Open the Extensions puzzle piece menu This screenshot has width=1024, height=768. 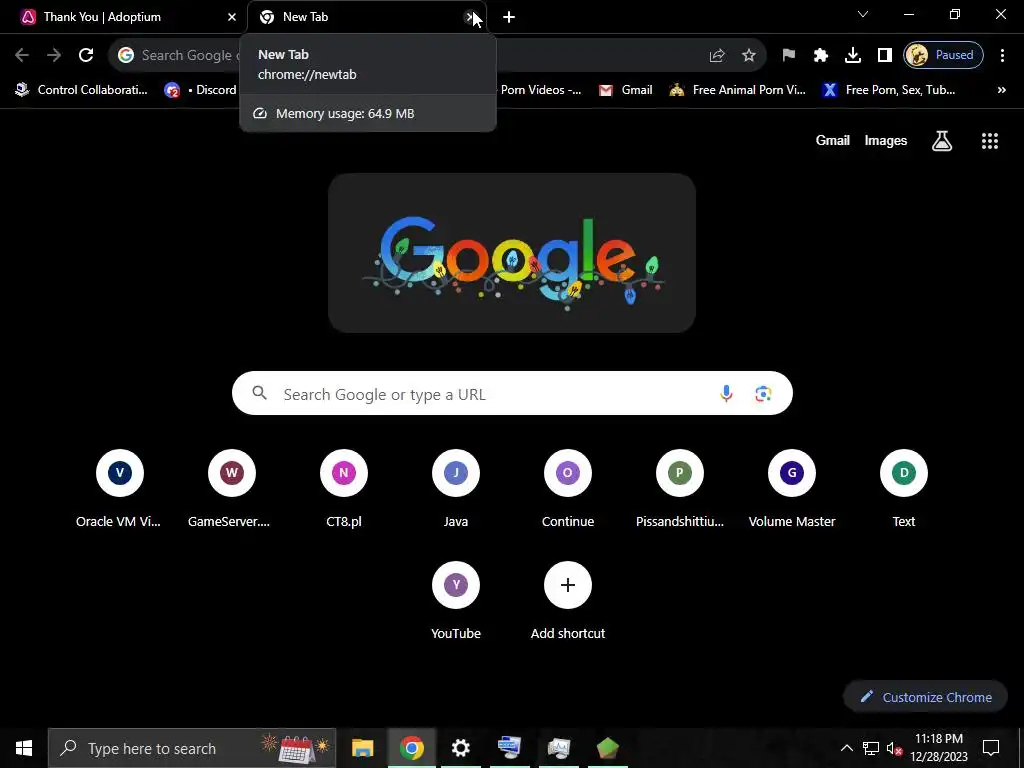click(x=821, y=55)
